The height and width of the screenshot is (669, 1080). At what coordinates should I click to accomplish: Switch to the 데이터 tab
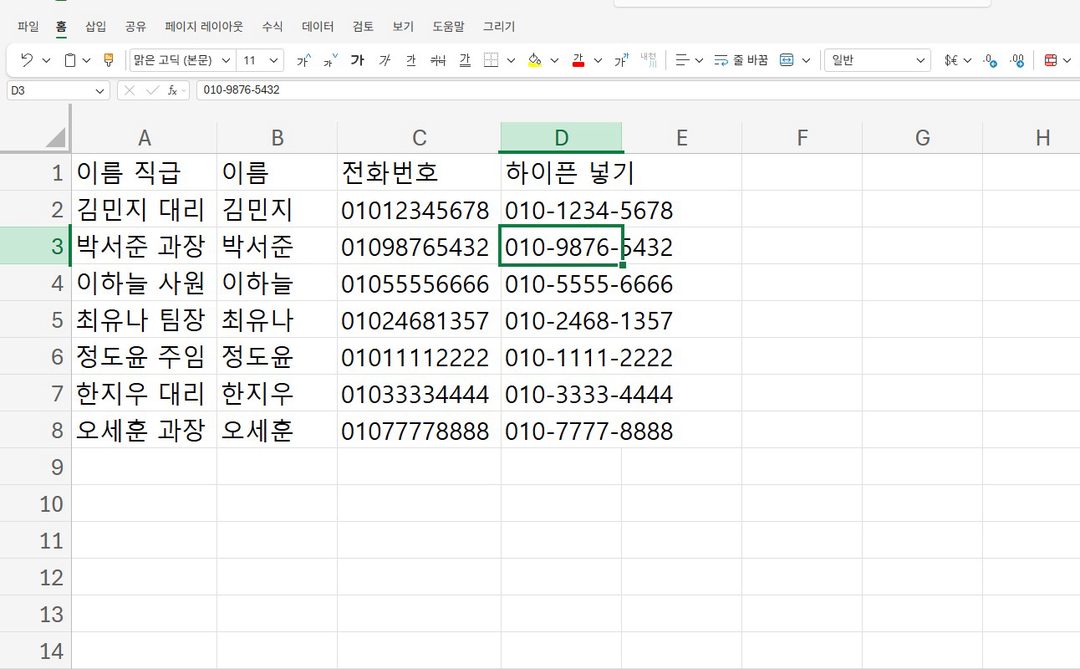318,26
